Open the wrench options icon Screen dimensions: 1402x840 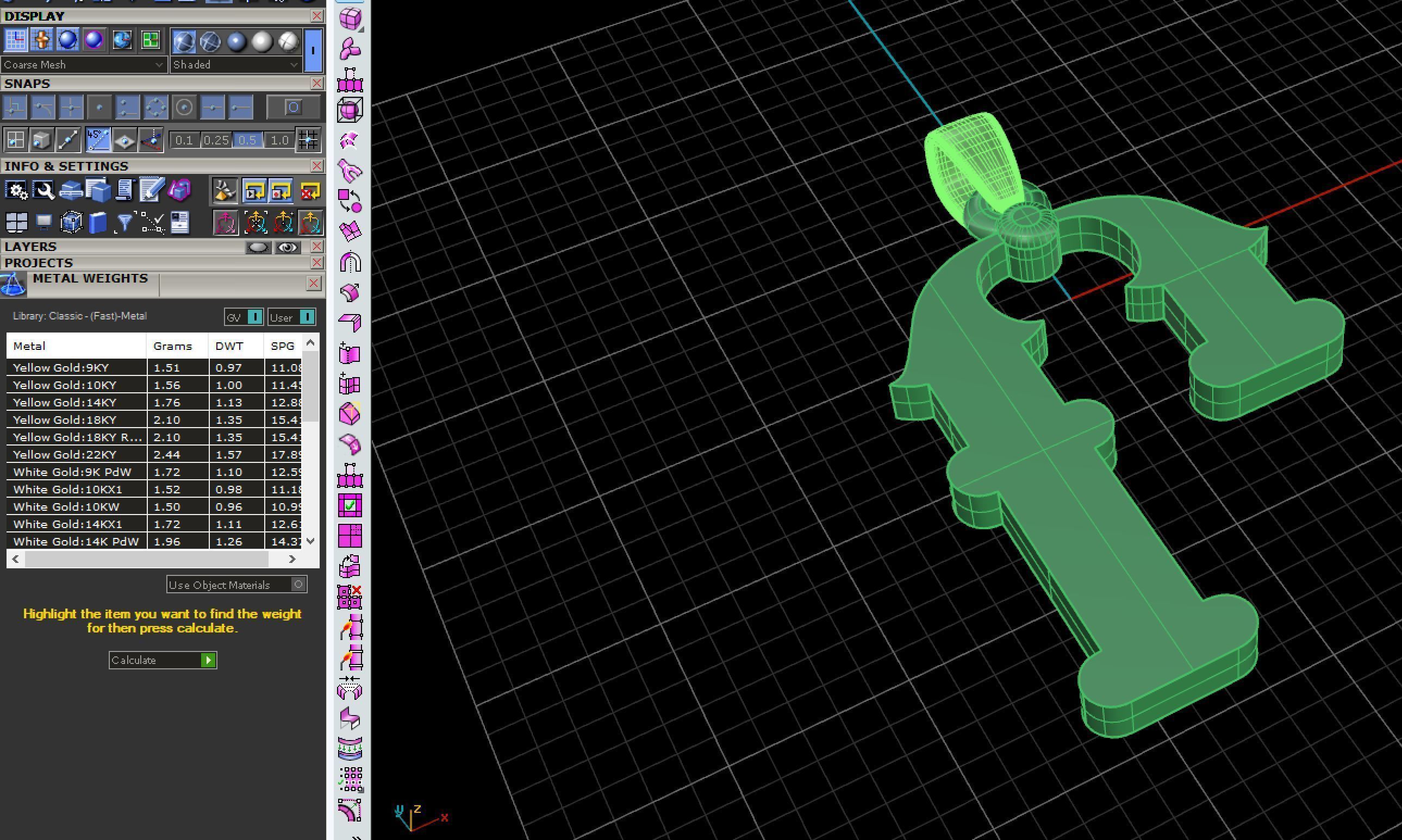pyautogui.click(x=43, y=191)
